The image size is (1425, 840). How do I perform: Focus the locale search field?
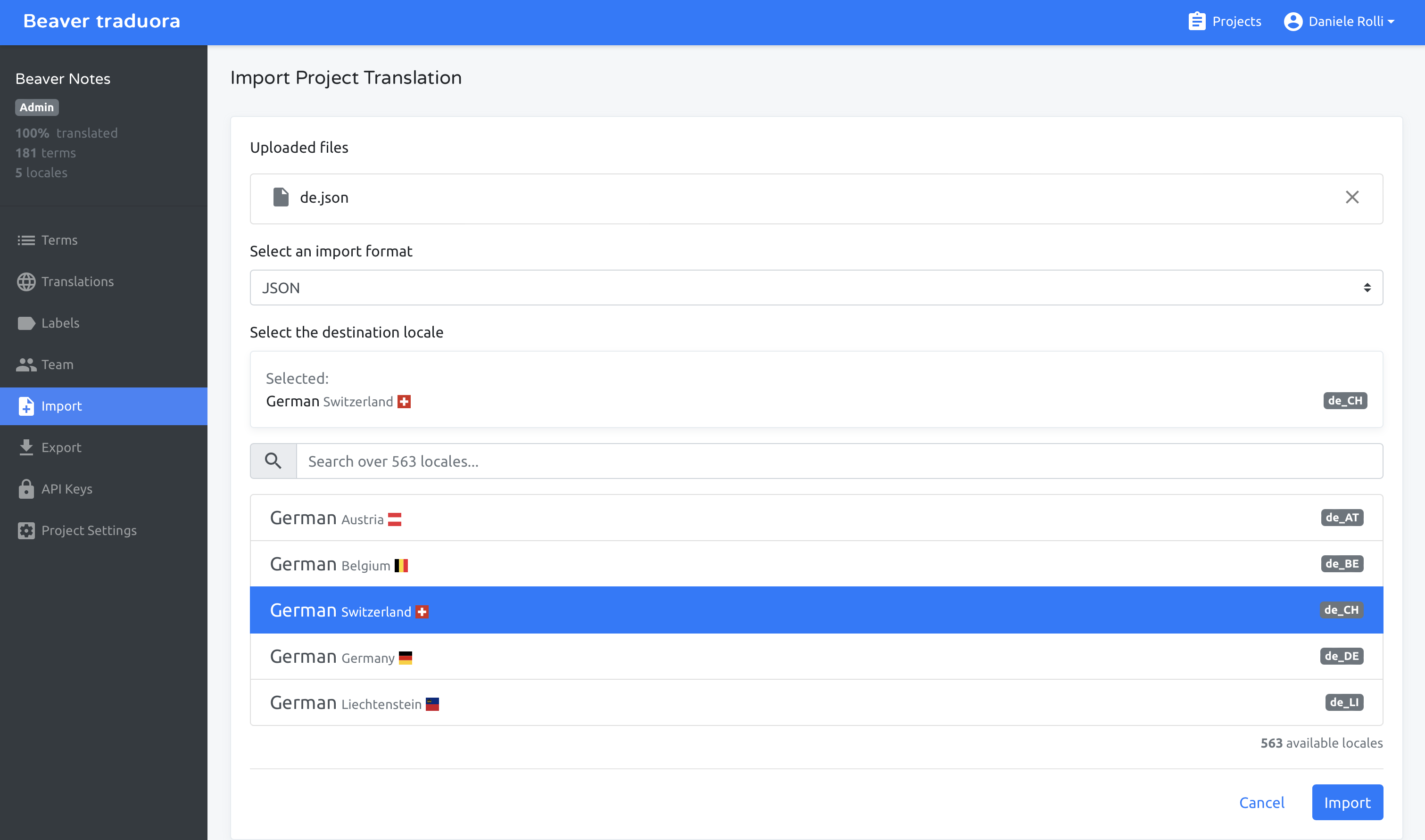coord(839,461)
